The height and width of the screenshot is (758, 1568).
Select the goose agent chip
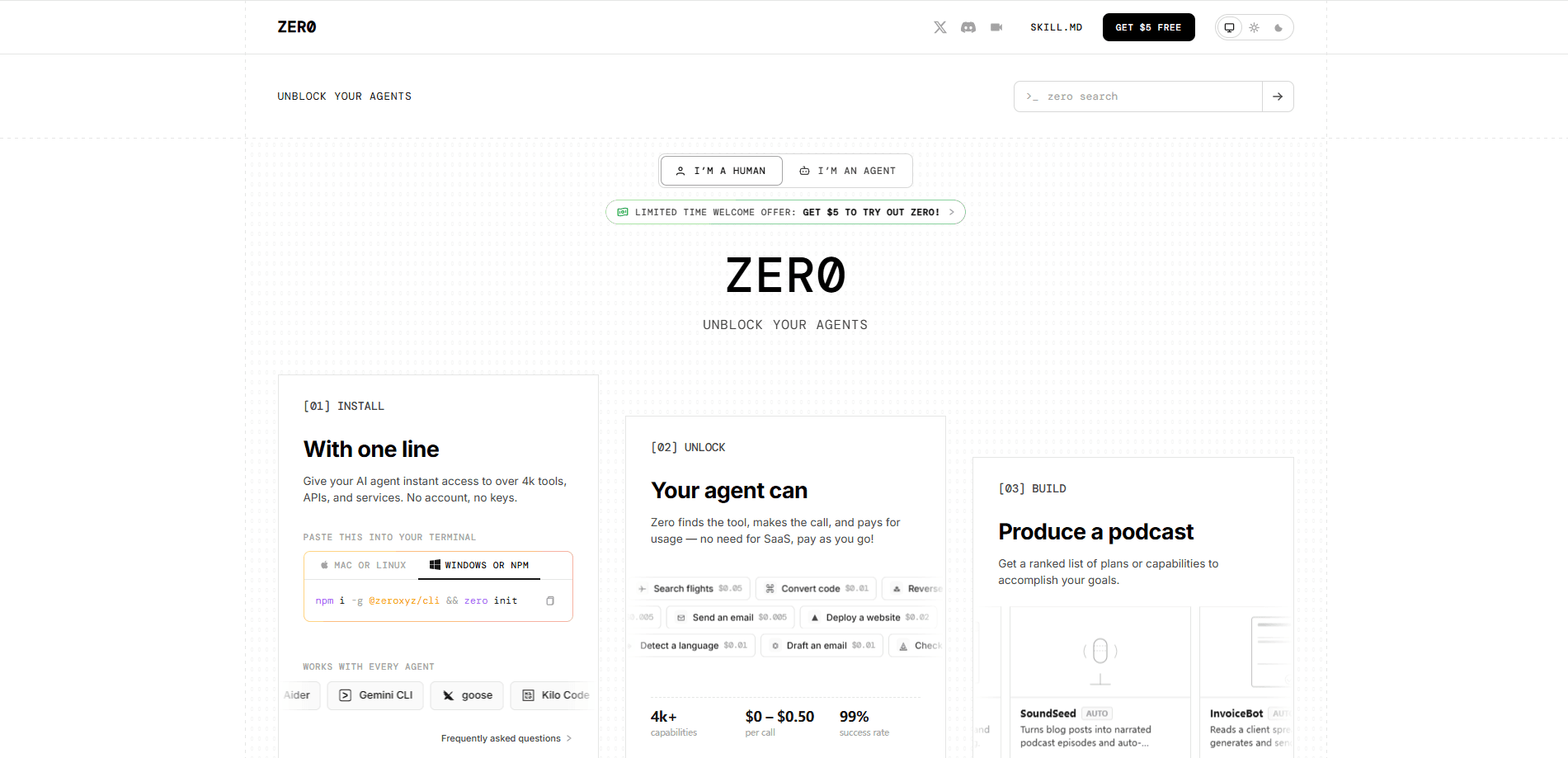[467, 695]
